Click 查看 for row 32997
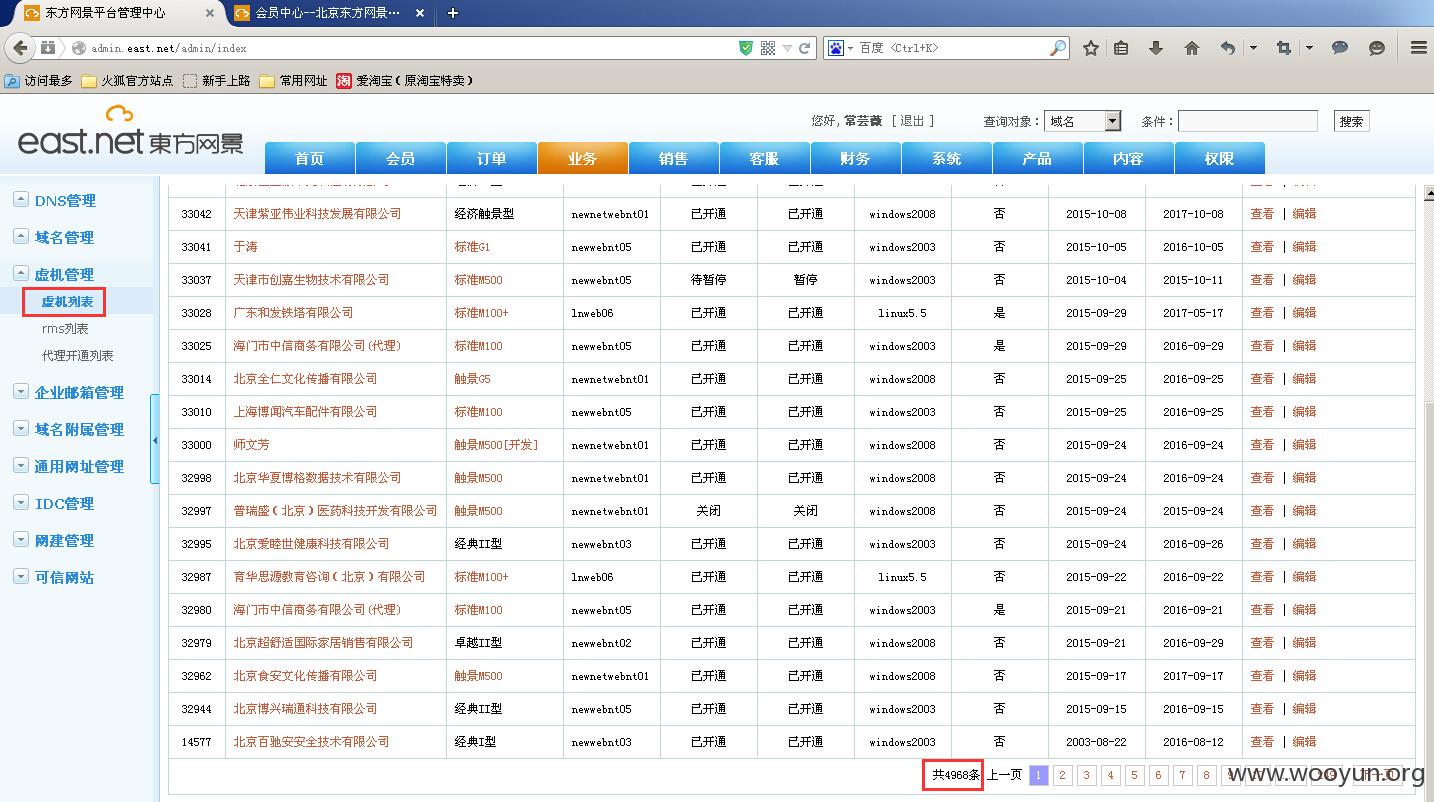This screenshot has height=802, width=1434. (1262, 511)
